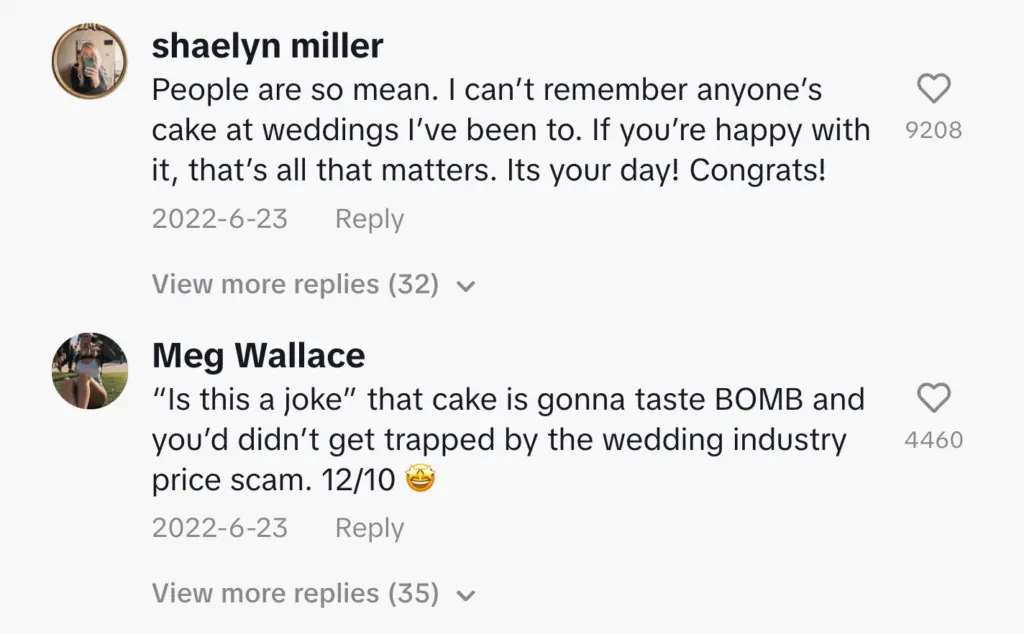The image size is (1024, 634).
Task: Tap the heart on Meg Wallace's comment
Action: [x=933, y=400]
